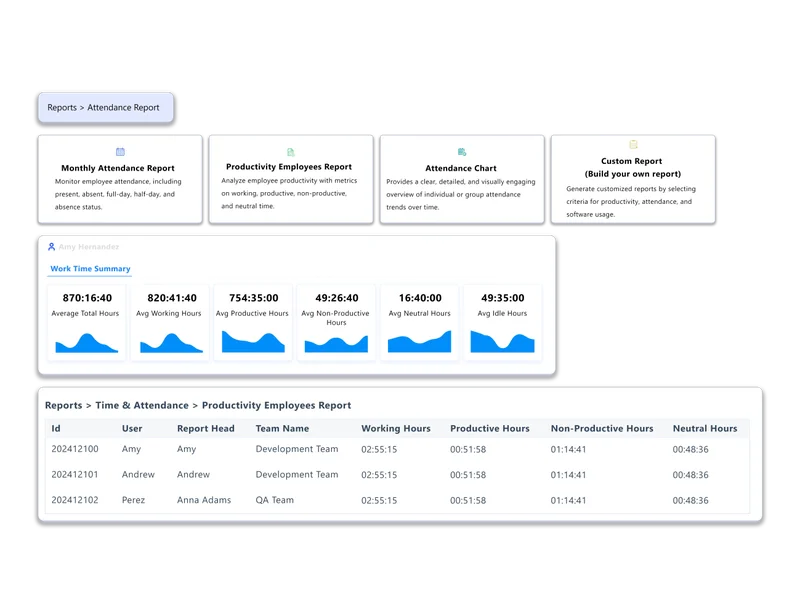Click the Productivity Employees Report description text
This screenshot has width=800, height=613.
coord(289,193)
